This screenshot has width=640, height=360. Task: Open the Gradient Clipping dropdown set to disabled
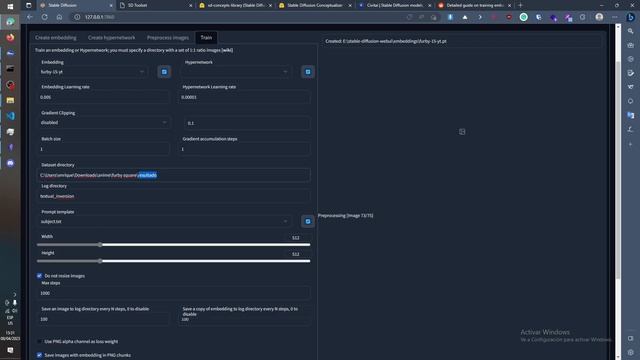click(104, 122)
